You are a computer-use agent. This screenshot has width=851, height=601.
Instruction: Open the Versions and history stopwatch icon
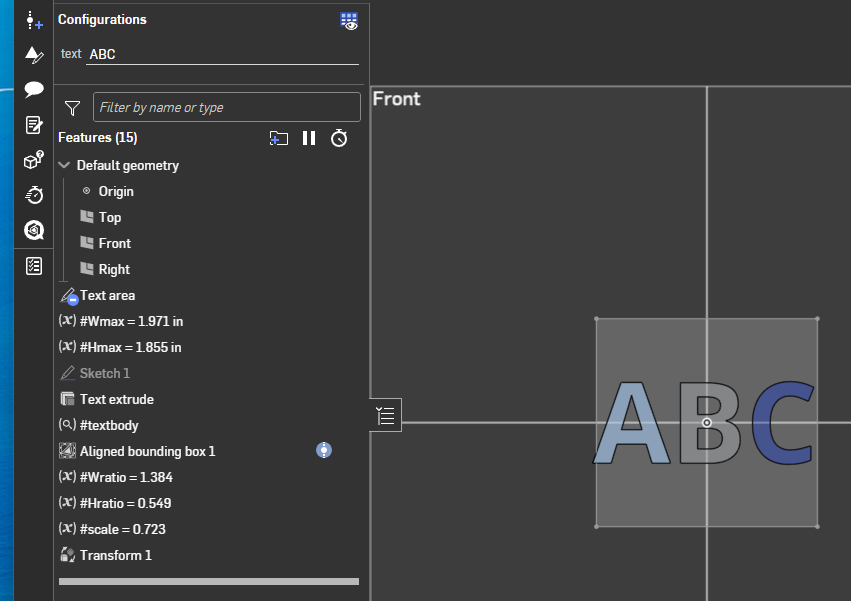pyautogui.click(x=34, y=194)
